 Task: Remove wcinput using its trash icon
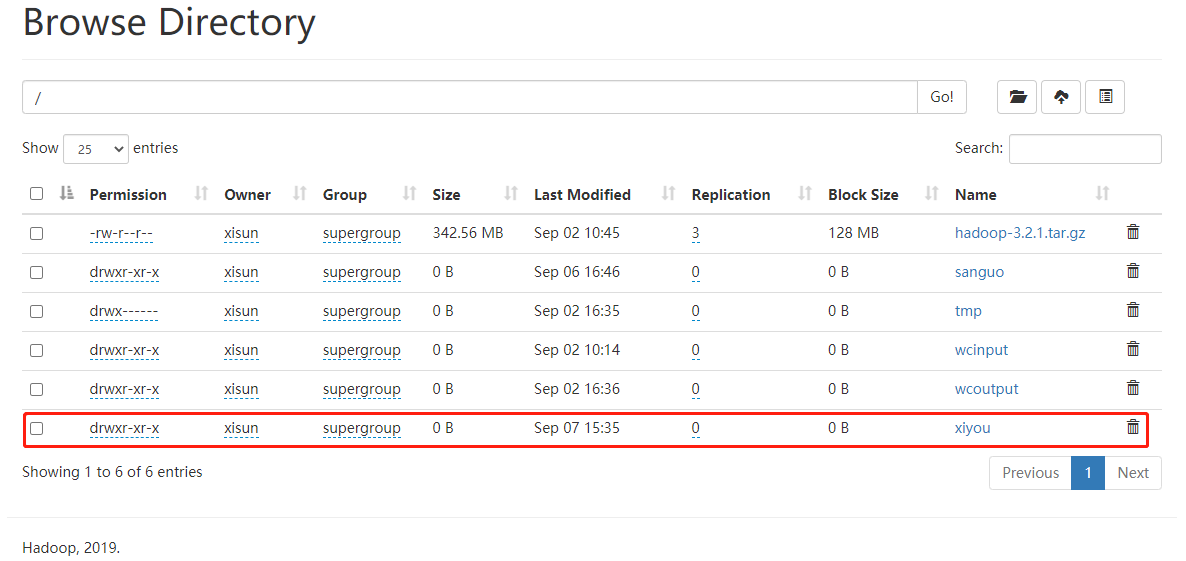(1133, 349)
